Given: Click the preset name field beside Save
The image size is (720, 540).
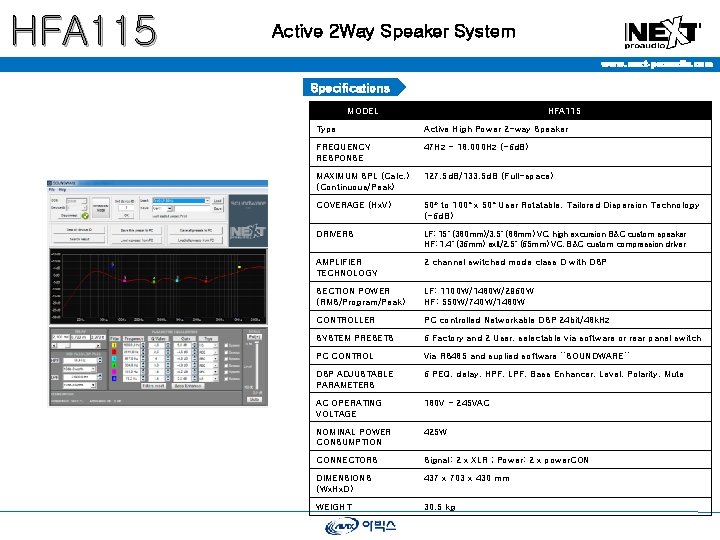Looking at the screenshot, I should [192, 208].
